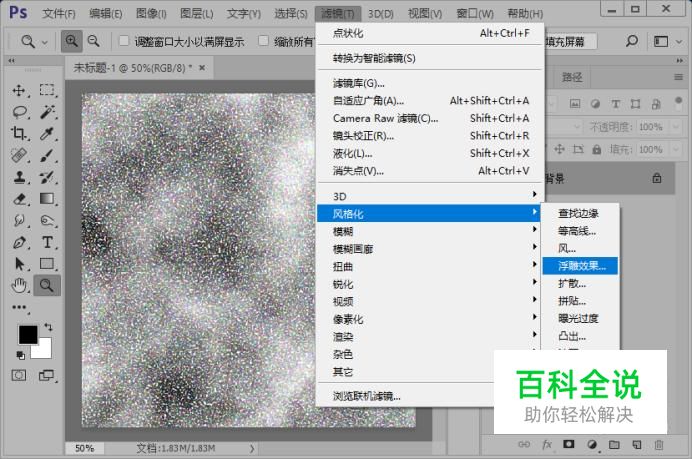Click the 填充屏幕 button

click(570, 41)
